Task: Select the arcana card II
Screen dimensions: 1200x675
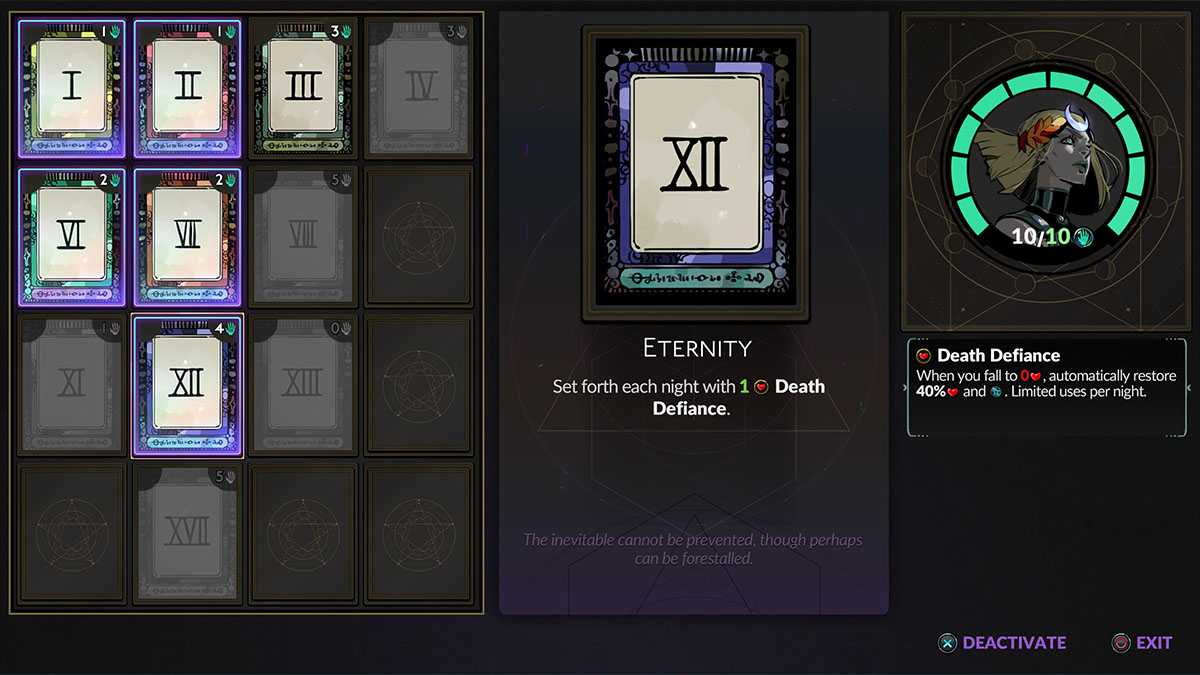Action: tap(187, 89)
